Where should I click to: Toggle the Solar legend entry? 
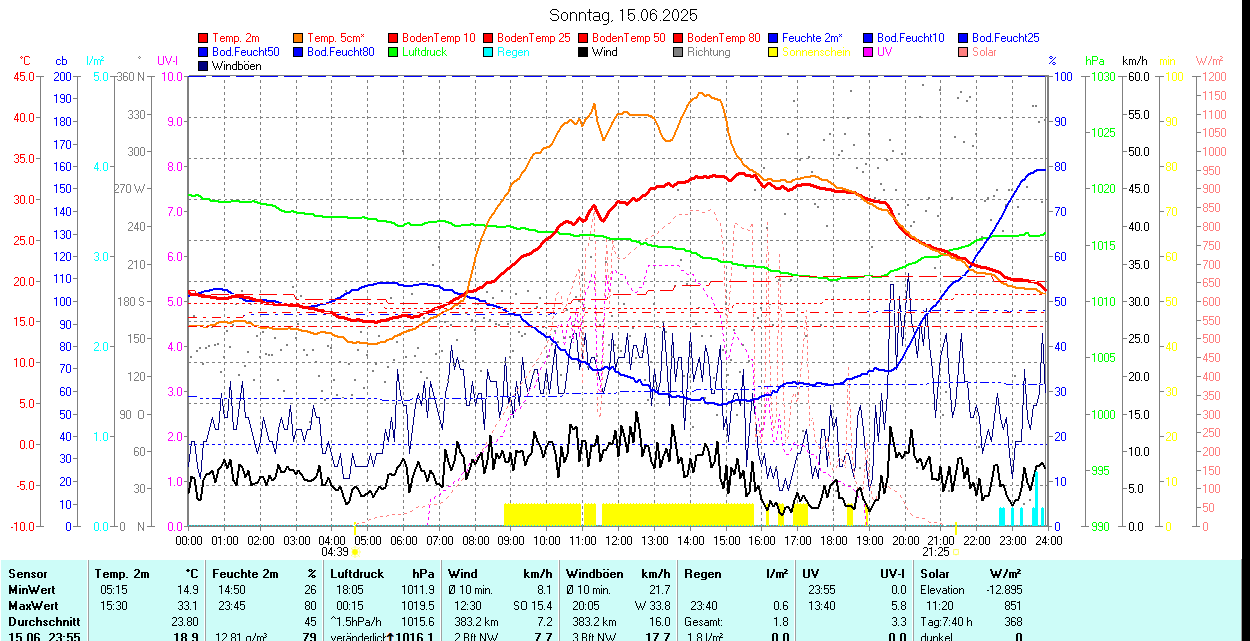(984, 52)
